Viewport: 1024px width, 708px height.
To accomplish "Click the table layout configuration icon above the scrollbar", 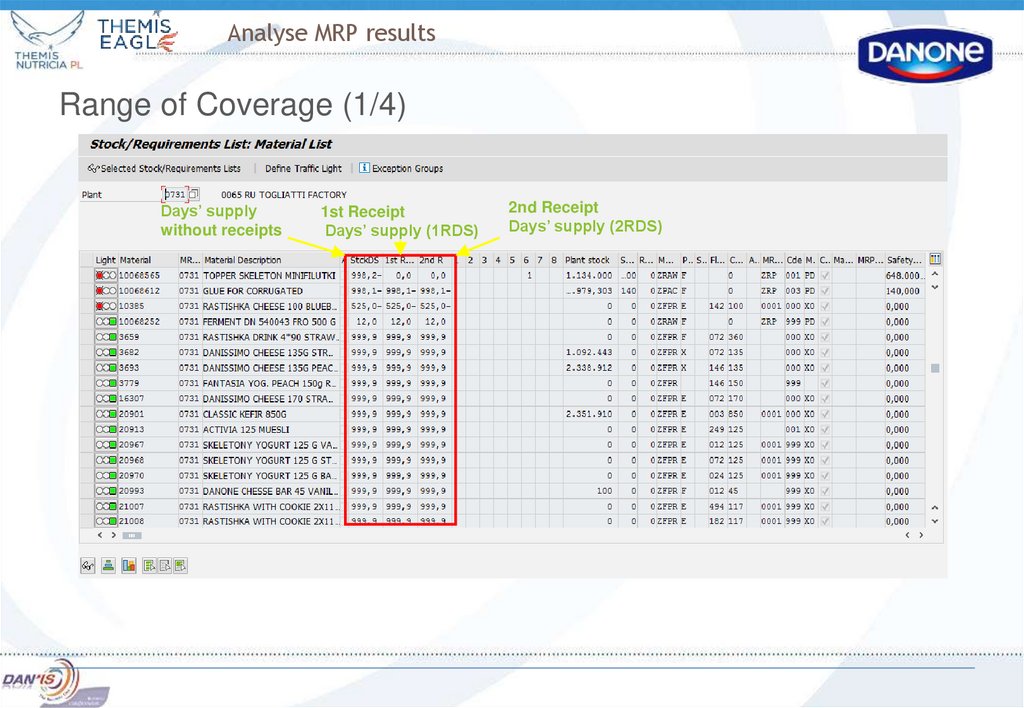I will (x=934, y=260).
